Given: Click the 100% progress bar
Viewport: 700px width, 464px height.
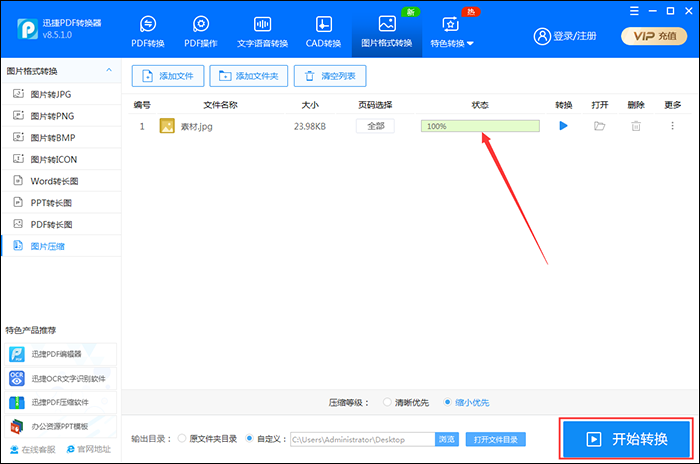Looking at the screenshot, I should coord(480,126).
